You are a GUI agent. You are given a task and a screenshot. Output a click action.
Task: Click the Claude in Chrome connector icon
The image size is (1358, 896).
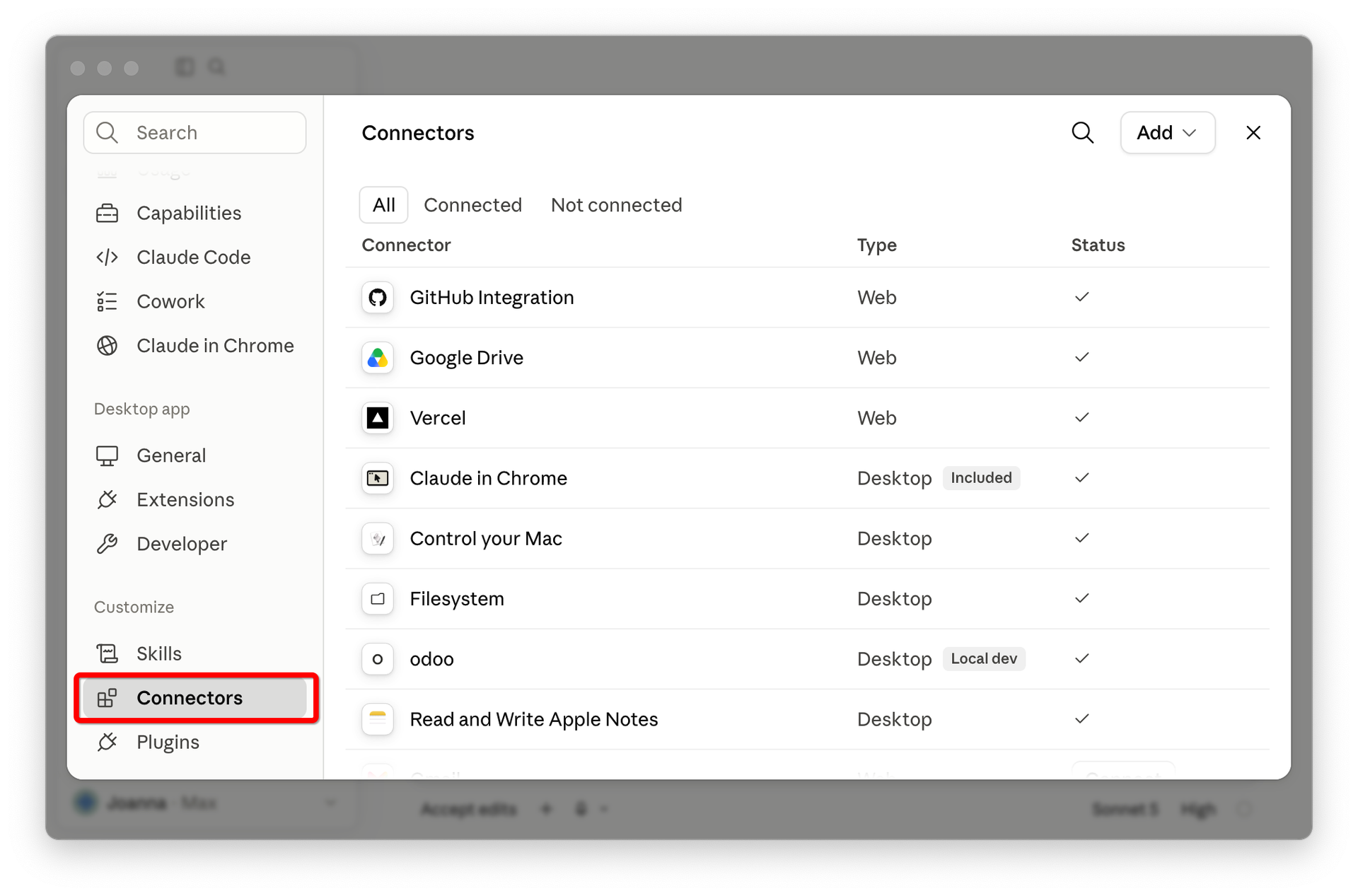click(378, 478)
